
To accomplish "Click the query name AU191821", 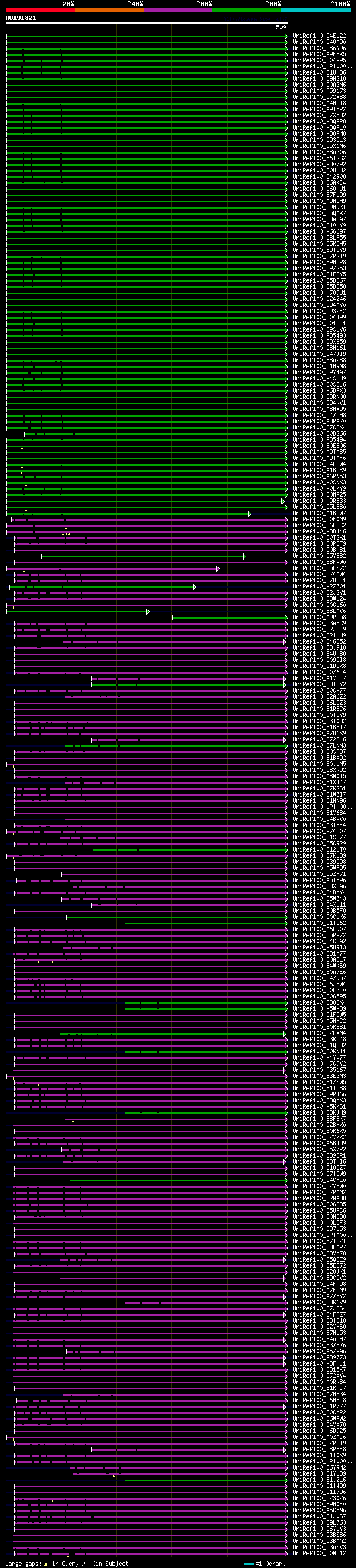I will tap(21, 18).
